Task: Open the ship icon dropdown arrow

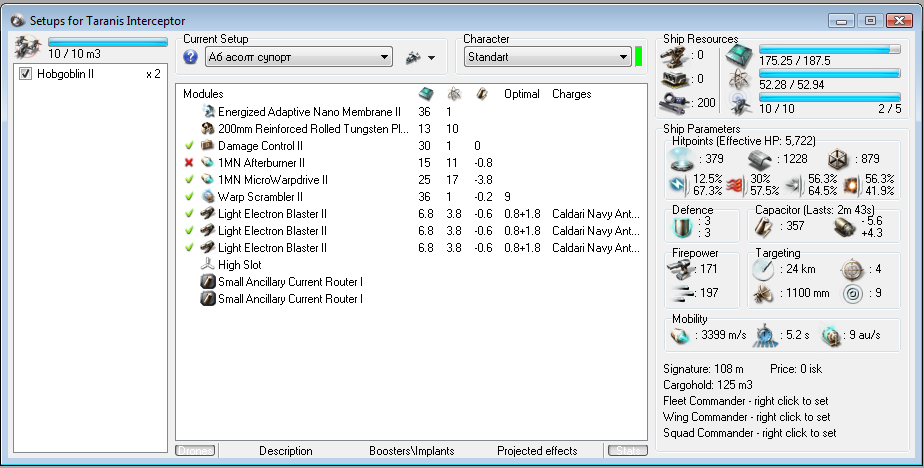Action: pos(431,58)
